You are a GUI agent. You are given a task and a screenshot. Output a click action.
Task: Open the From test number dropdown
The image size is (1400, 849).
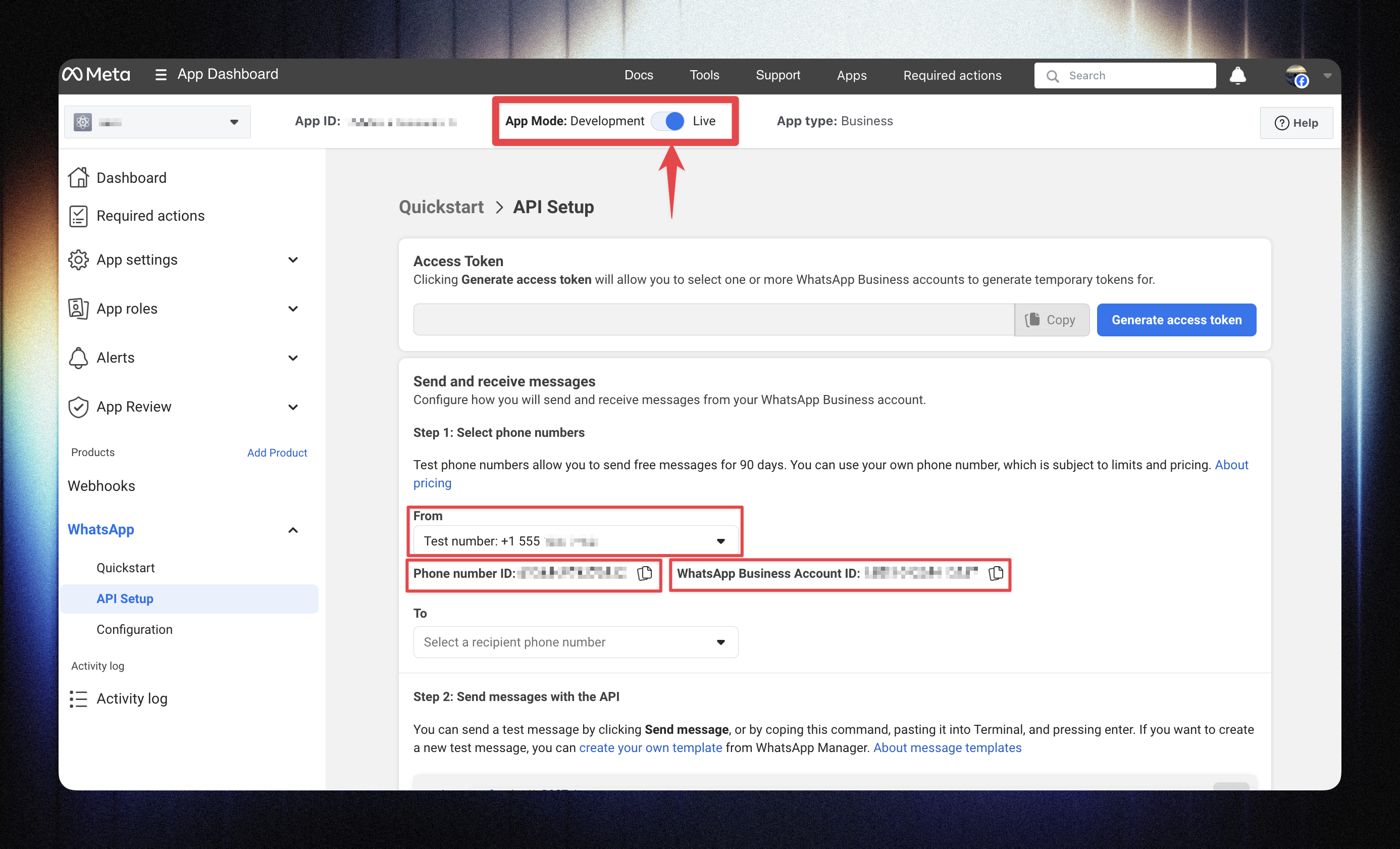click(575, 541)
